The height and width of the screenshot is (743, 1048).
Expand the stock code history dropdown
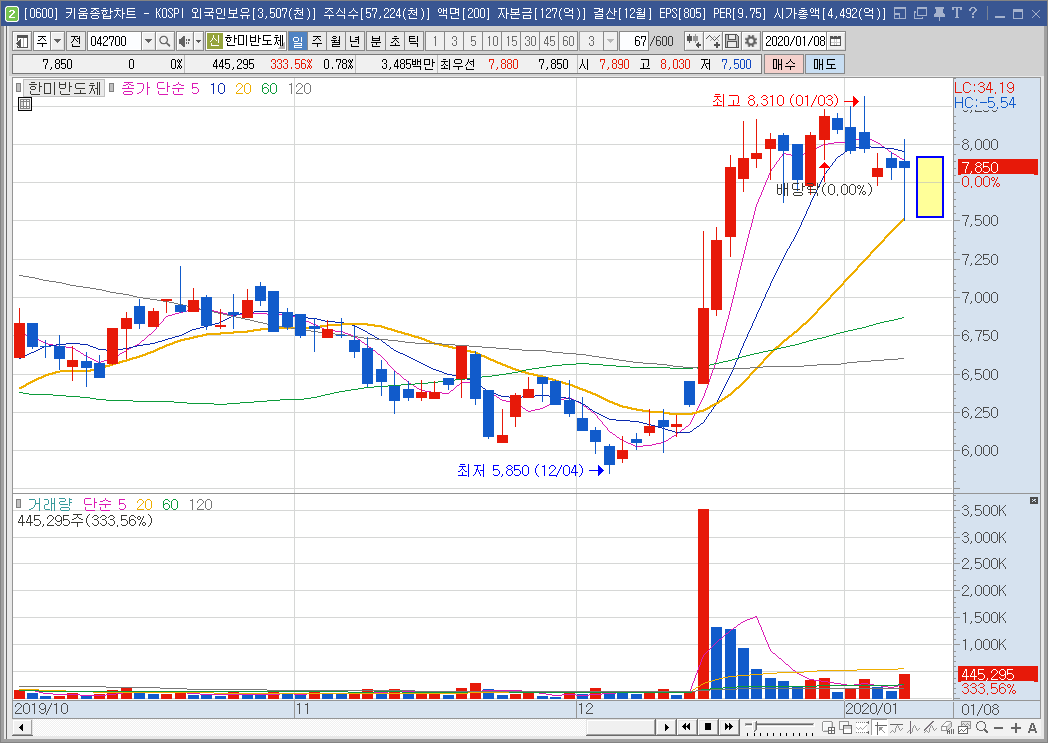point(148,41)
